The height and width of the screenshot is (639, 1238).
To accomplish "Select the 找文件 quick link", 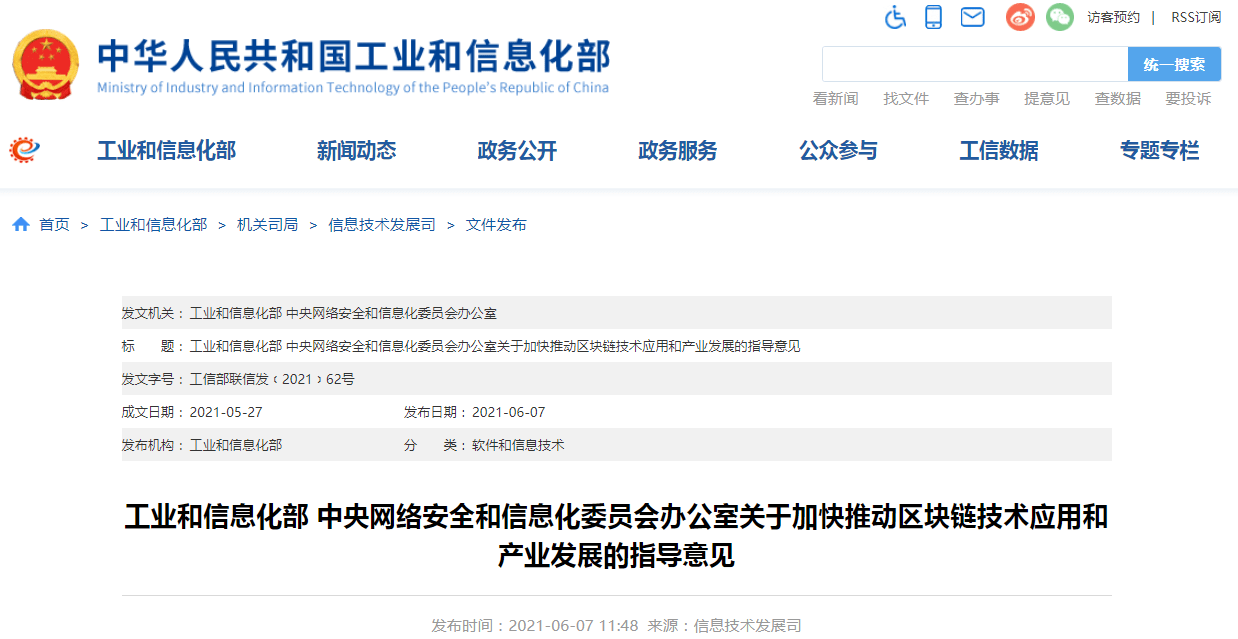I will (906, 98).
